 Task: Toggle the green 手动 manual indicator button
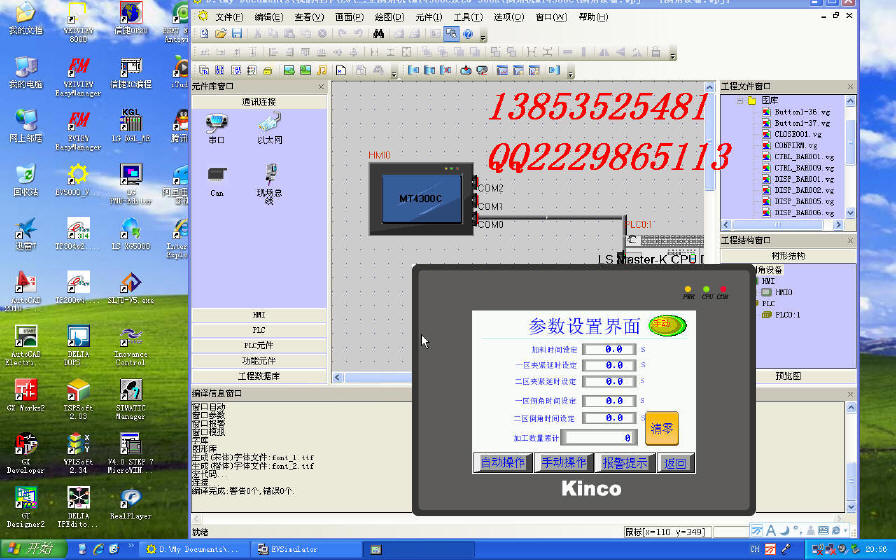tap(667, 325)
